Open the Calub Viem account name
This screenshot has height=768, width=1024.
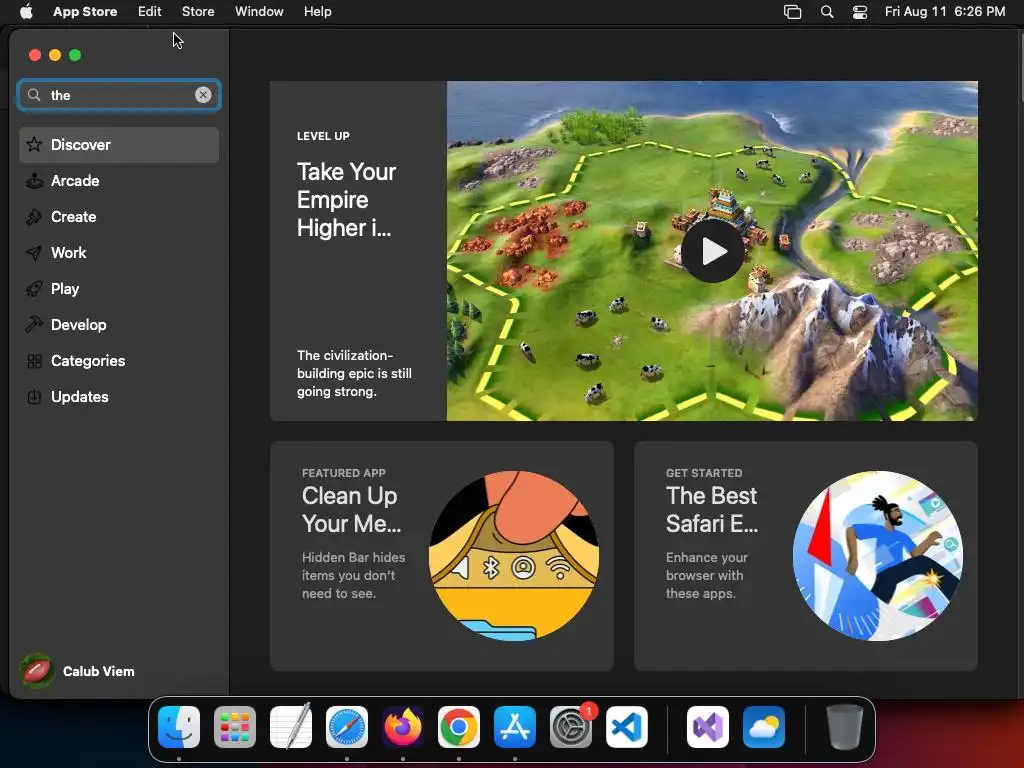point(99,671)
